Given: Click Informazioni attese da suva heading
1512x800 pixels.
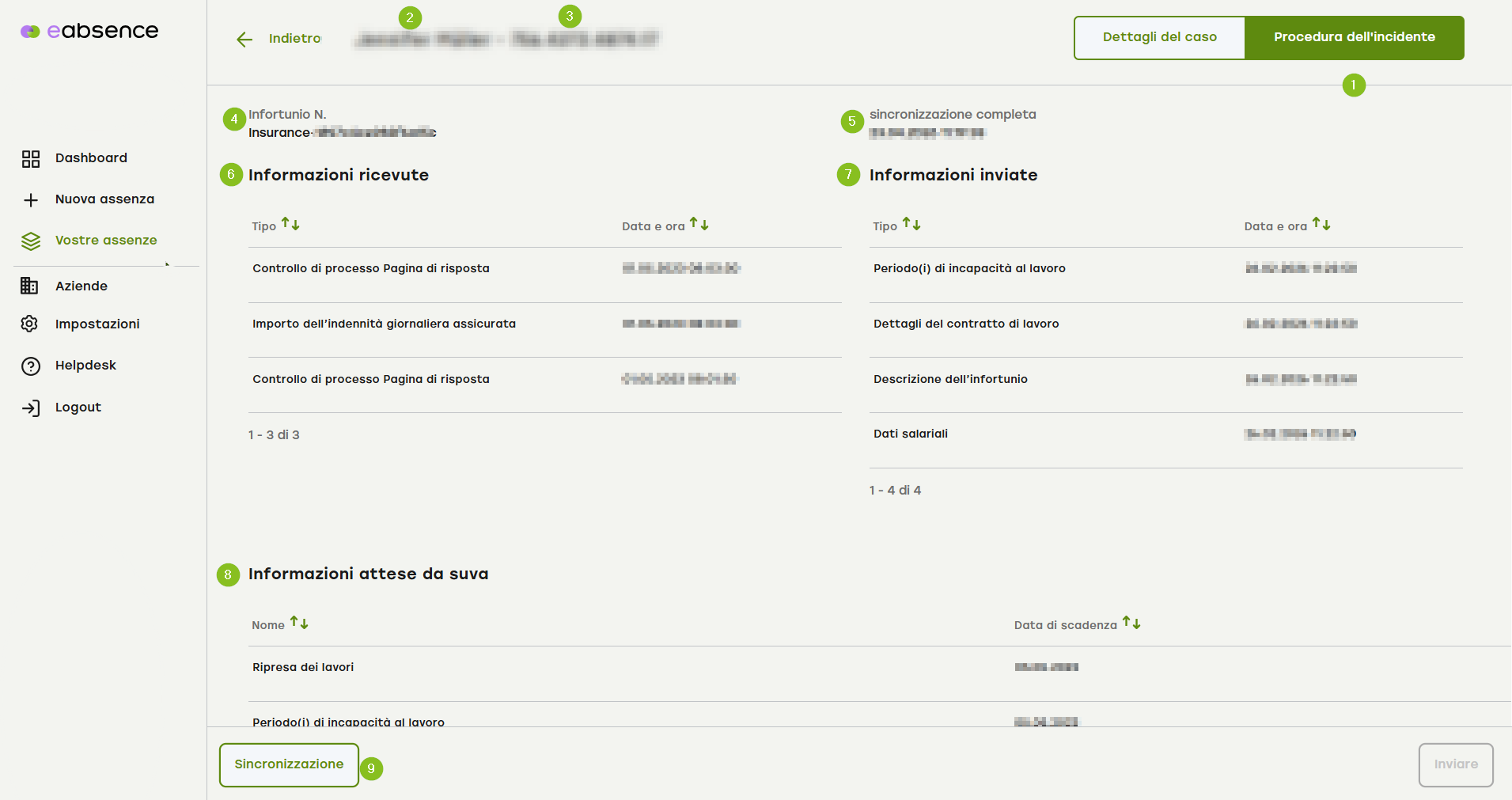Looking at the screenshot, I should click(x=369, y=574).
